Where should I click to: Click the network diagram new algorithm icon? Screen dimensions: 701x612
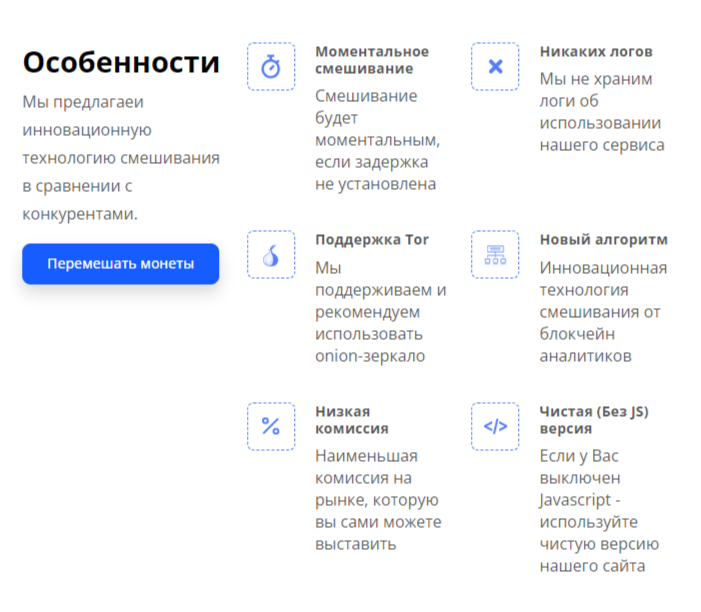pyautogui.click(x=495, y=255)
